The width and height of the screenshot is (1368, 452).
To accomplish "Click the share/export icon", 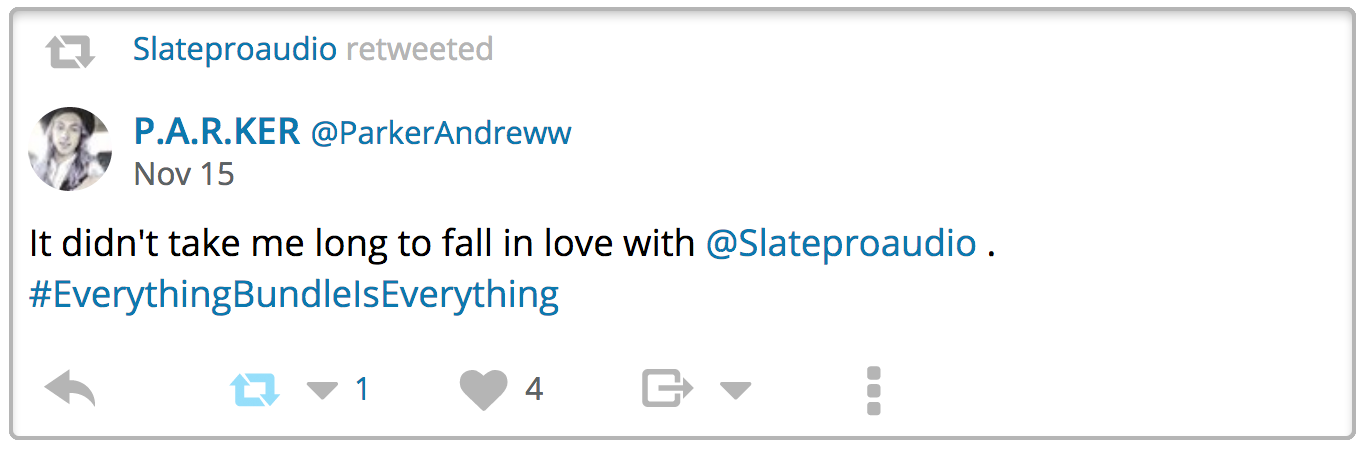I will coord(667,389).
